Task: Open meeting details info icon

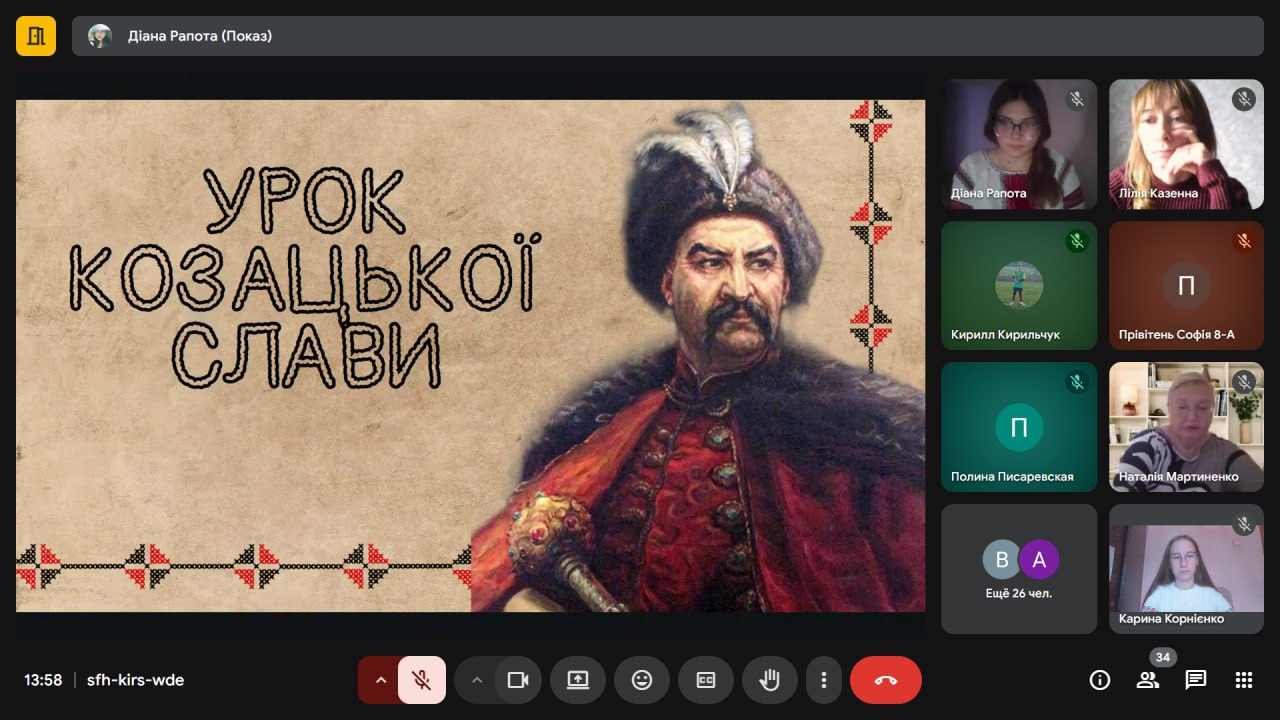Action: click(1100, 680)
